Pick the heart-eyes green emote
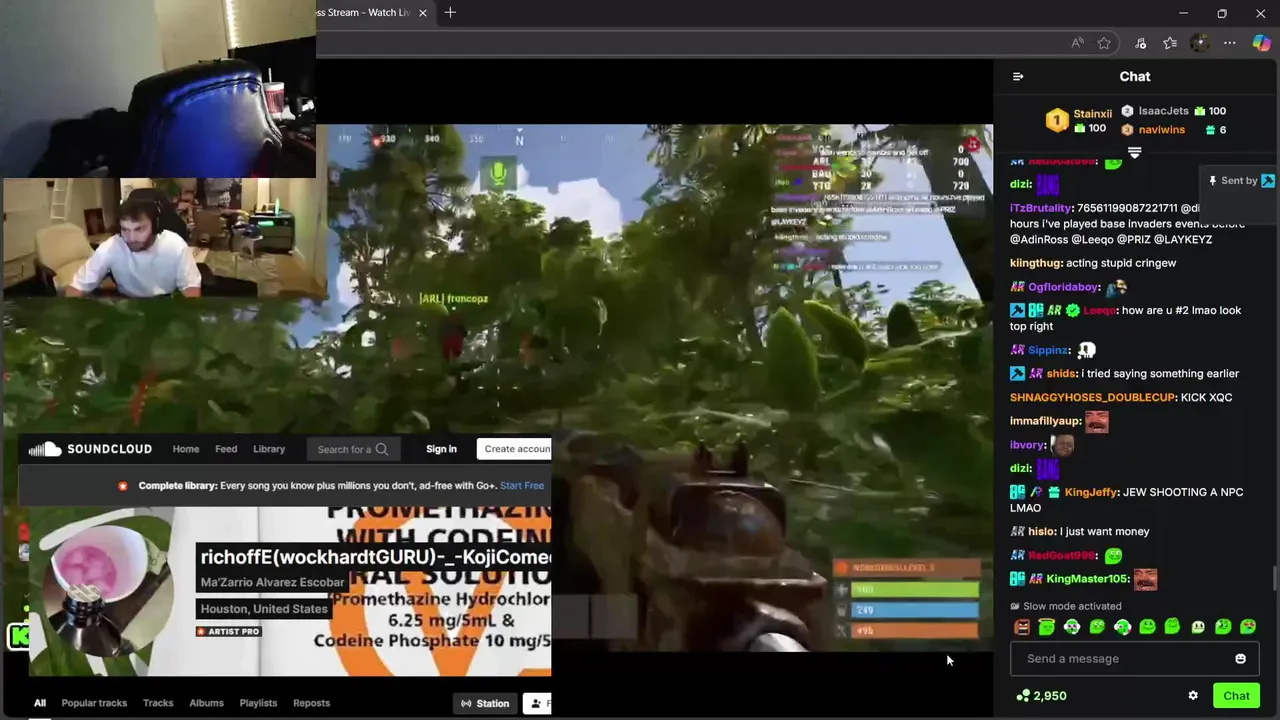The height and width of the screenshot is (720, 1280). pyautogui.click(x=1248, y=627)
